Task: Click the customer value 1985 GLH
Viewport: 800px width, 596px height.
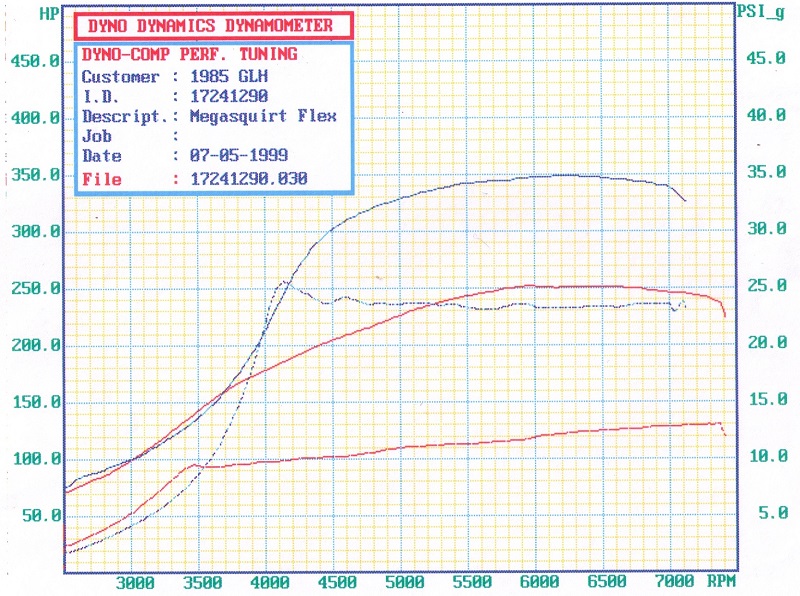Action: pos(230,77)
